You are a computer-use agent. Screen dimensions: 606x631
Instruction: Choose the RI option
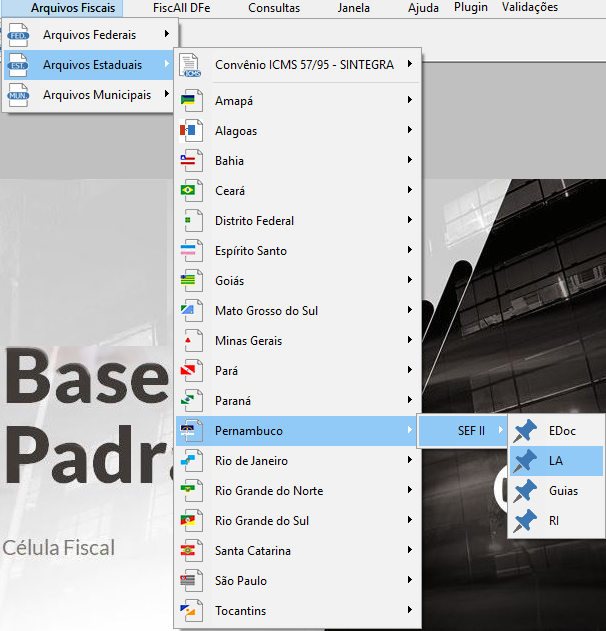[x=557, y=521]
